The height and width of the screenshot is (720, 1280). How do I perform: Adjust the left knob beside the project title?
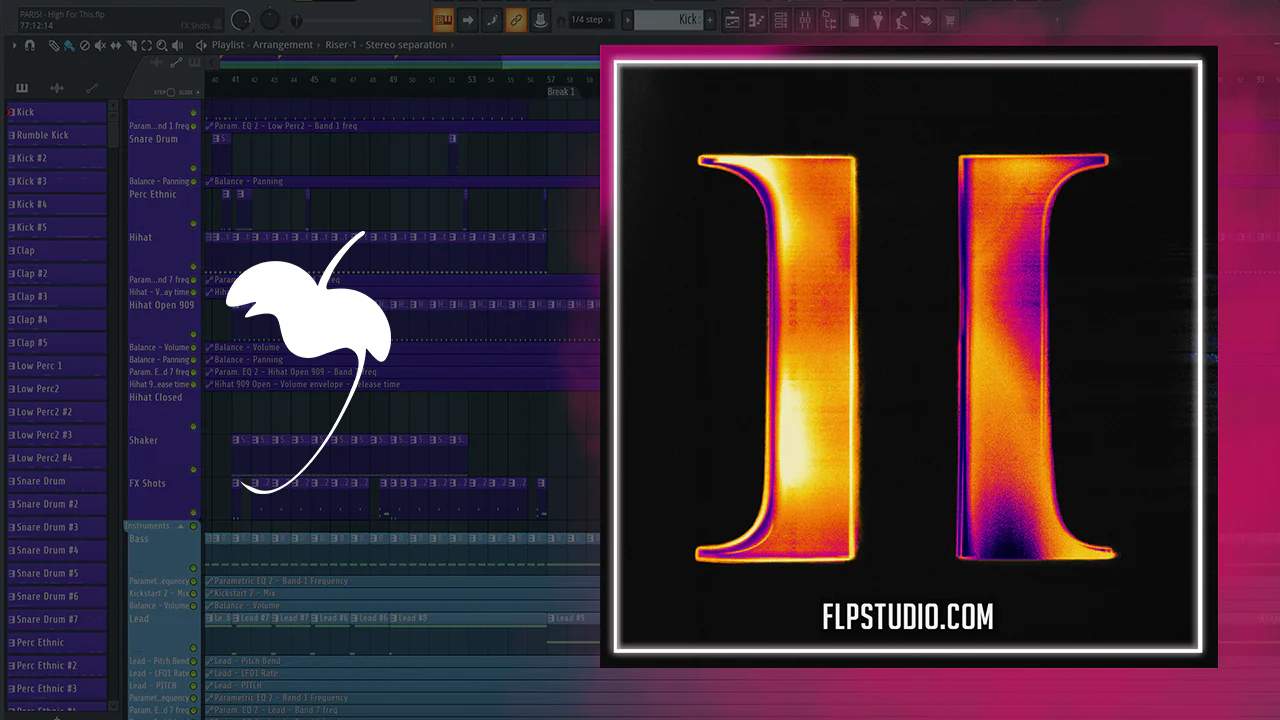241,19
